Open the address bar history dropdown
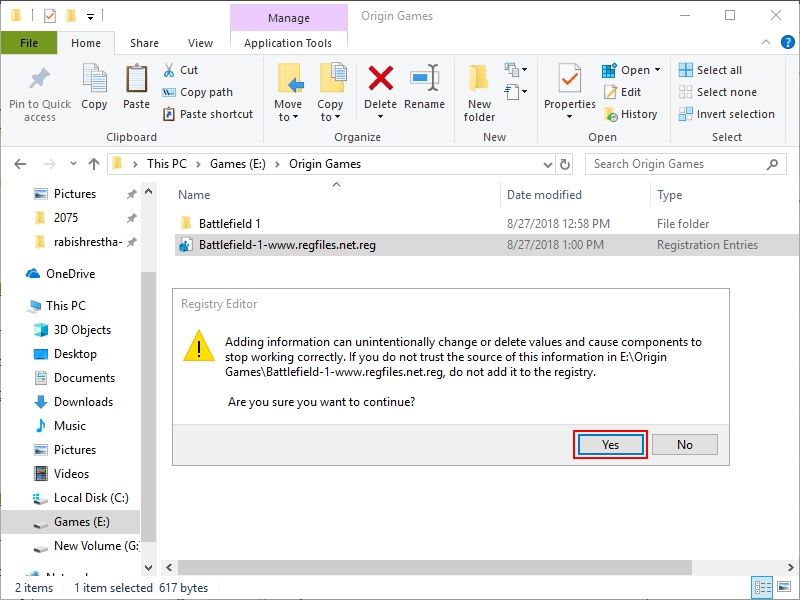Screen dimensions: 800x600 click(x=547, y=163)
